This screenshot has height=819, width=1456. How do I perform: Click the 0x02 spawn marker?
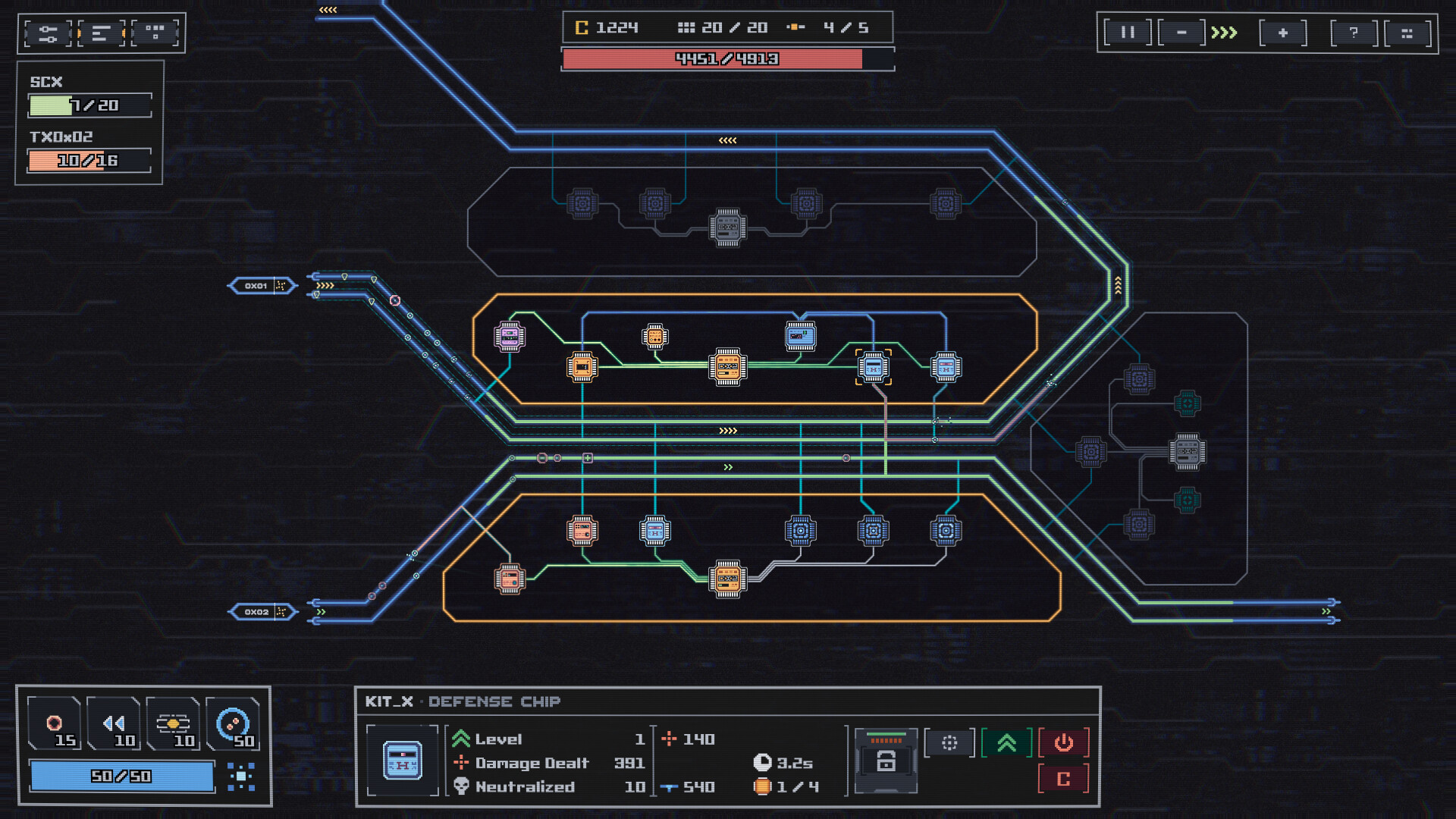click(x=262, y=612)
